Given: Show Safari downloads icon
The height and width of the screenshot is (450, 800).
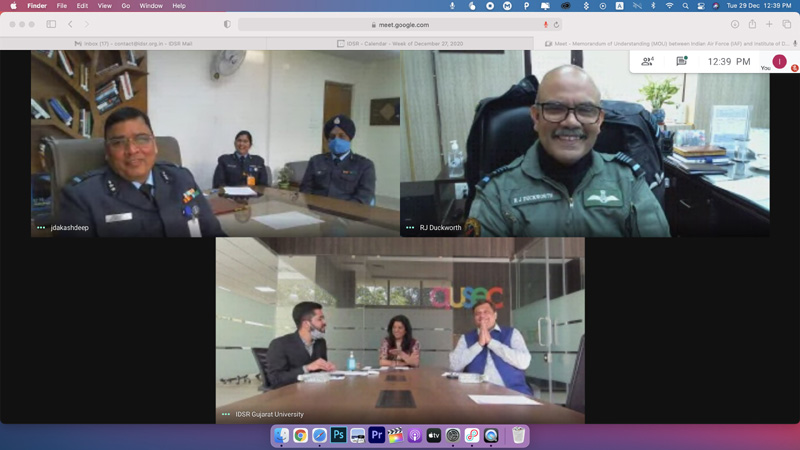Looking at the screenshot, I should pos(735,24).
